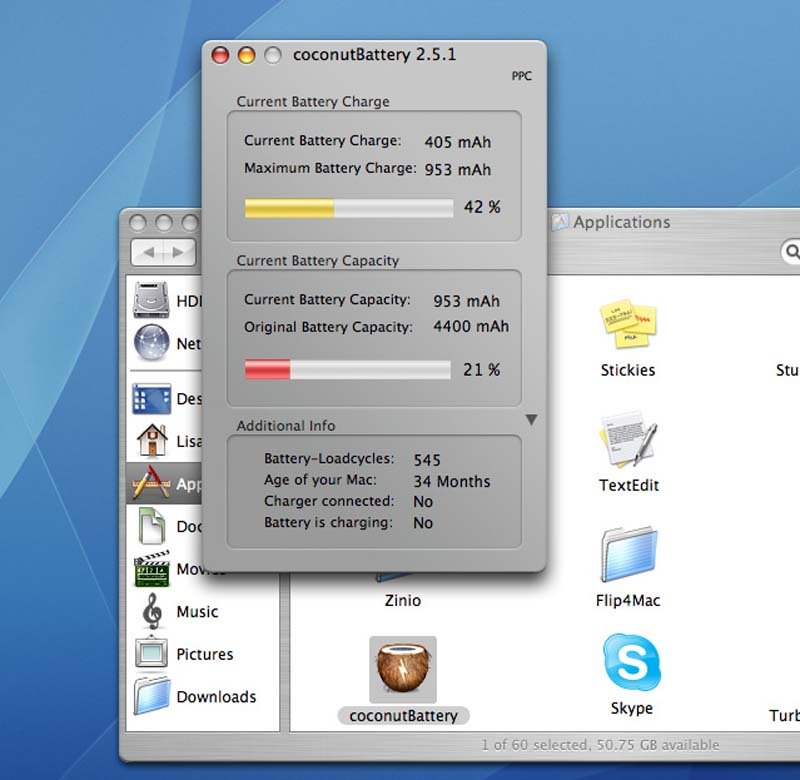
Task: Click the 4400 mAh original capacity value
Action: (x=471, y=326)
